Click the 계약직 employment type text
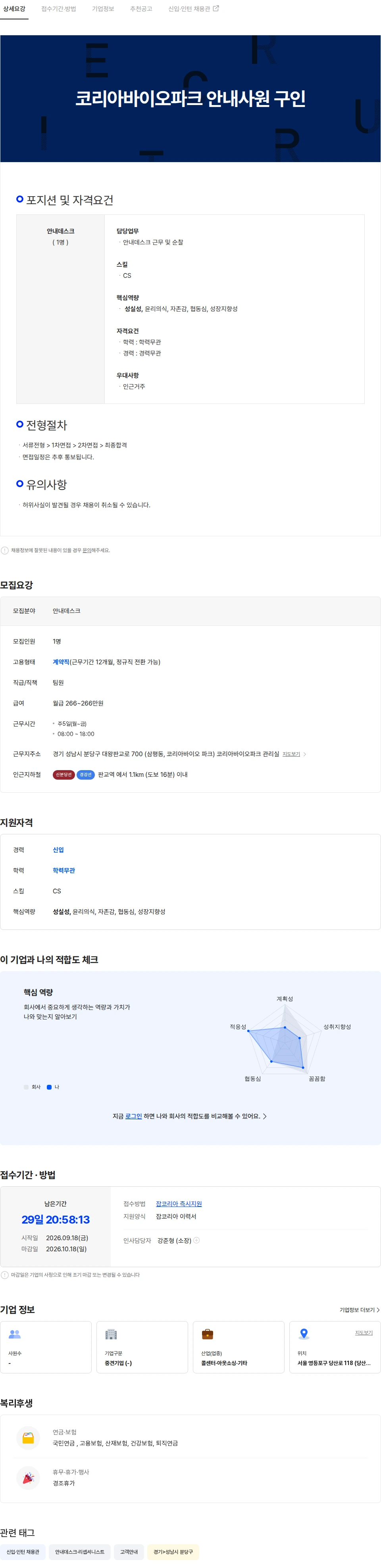381x1568 pixels. 61,662
